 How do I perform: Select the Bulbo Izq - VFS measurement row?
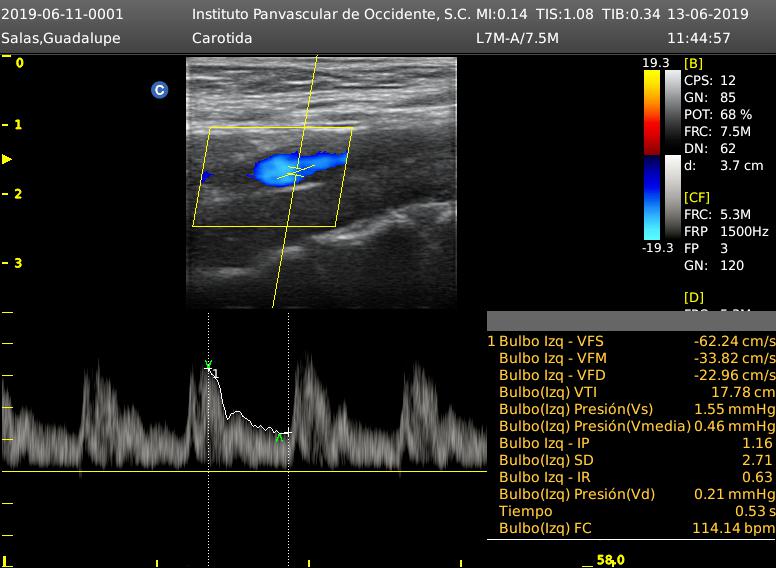(x=630, y=341)
